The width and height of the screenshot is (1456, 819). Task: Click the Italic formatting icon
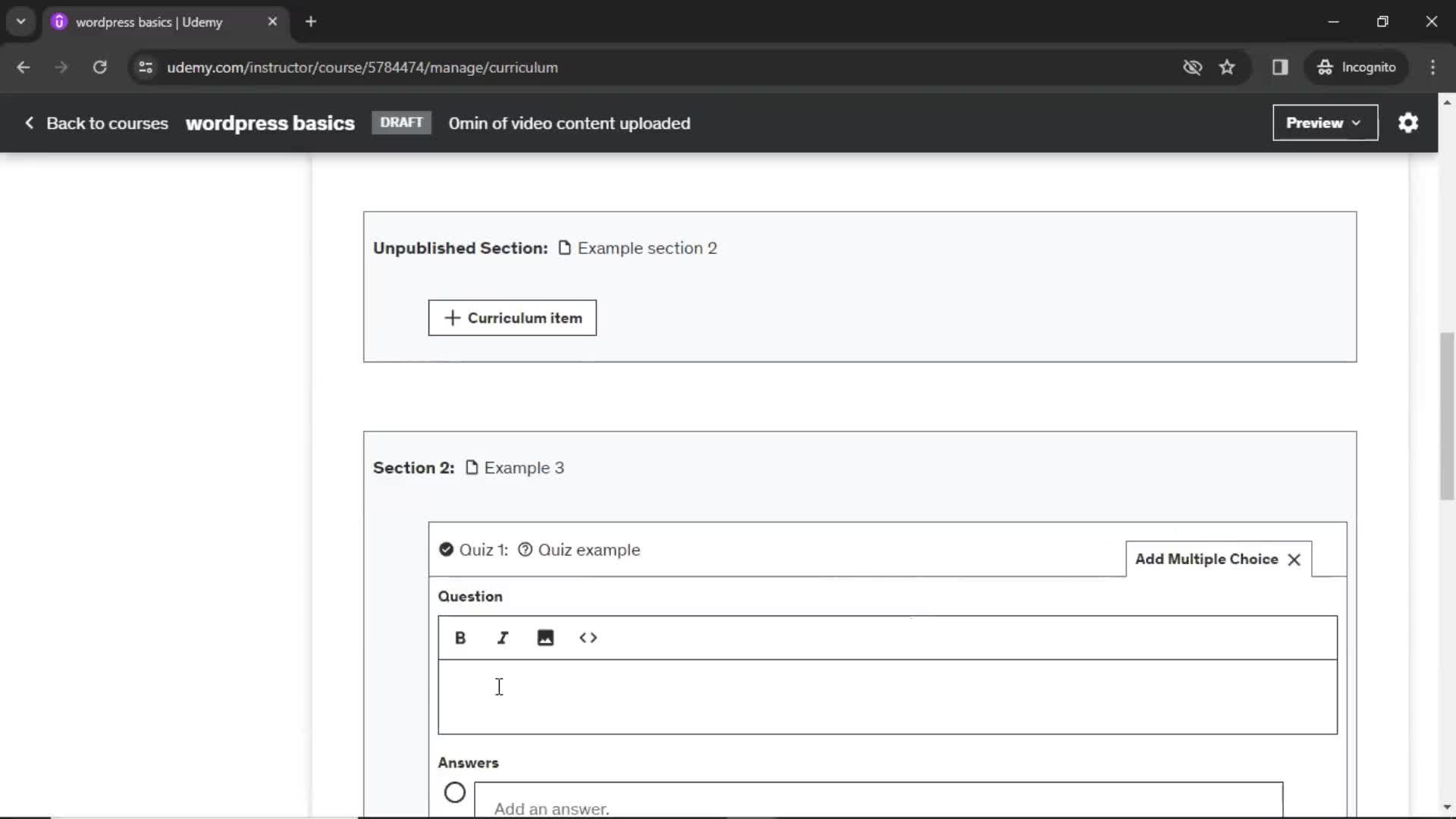[x=503, y=638]
